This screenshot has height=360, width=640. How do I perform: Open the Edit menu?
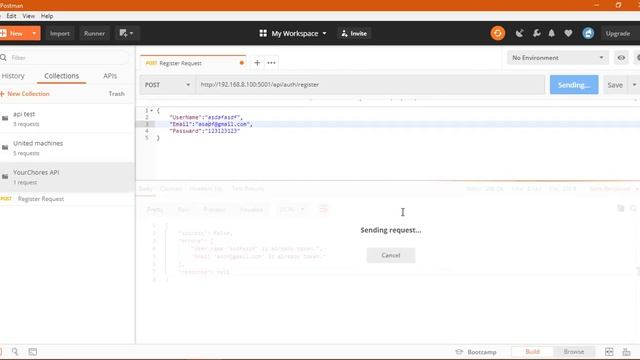click(x=11, y=16)
